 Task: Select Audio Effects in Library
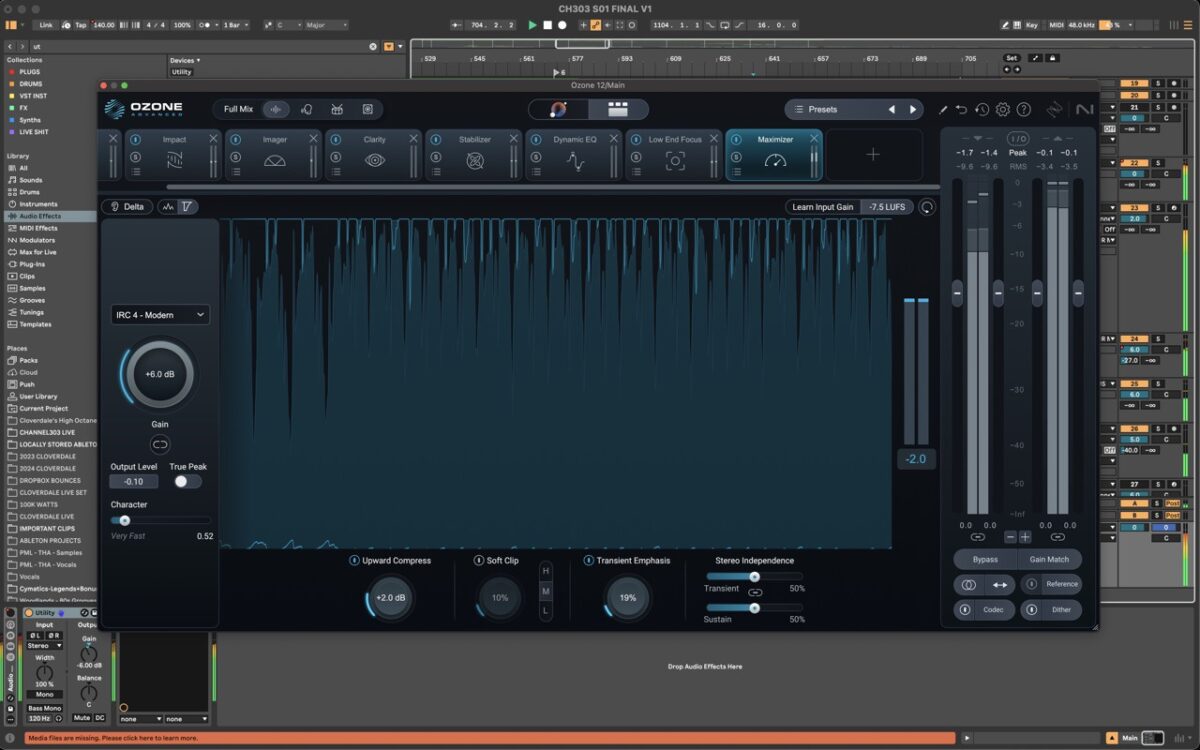coord(40,216)
